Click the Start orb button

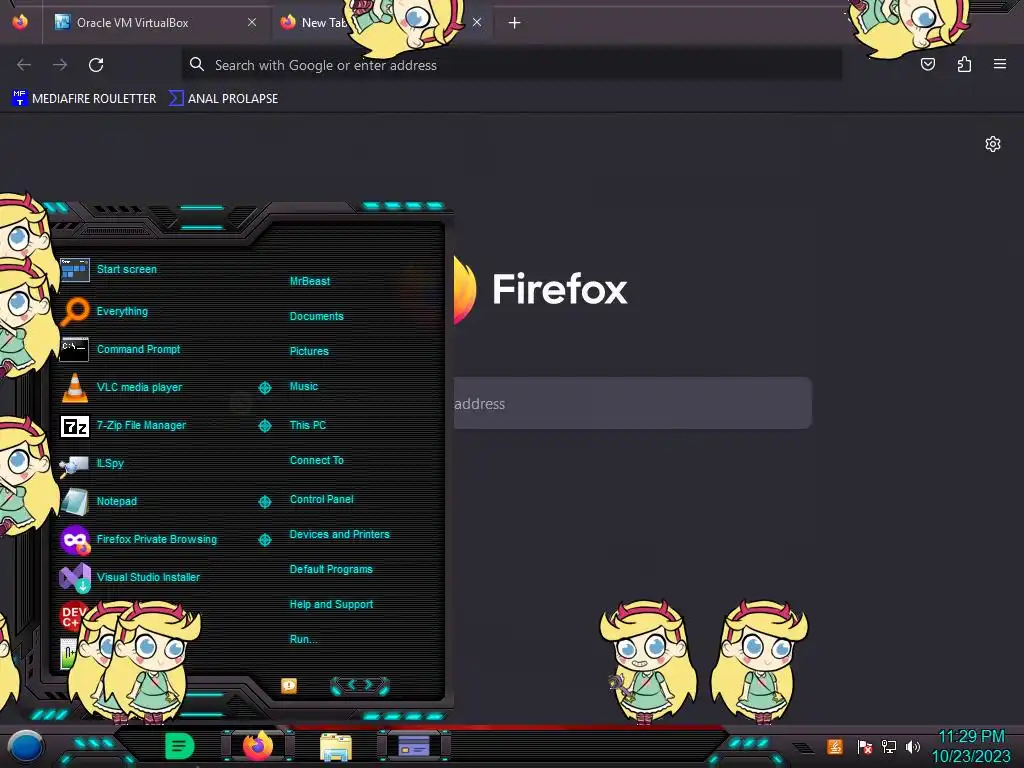pyautogui.click(x=25, y=747)
